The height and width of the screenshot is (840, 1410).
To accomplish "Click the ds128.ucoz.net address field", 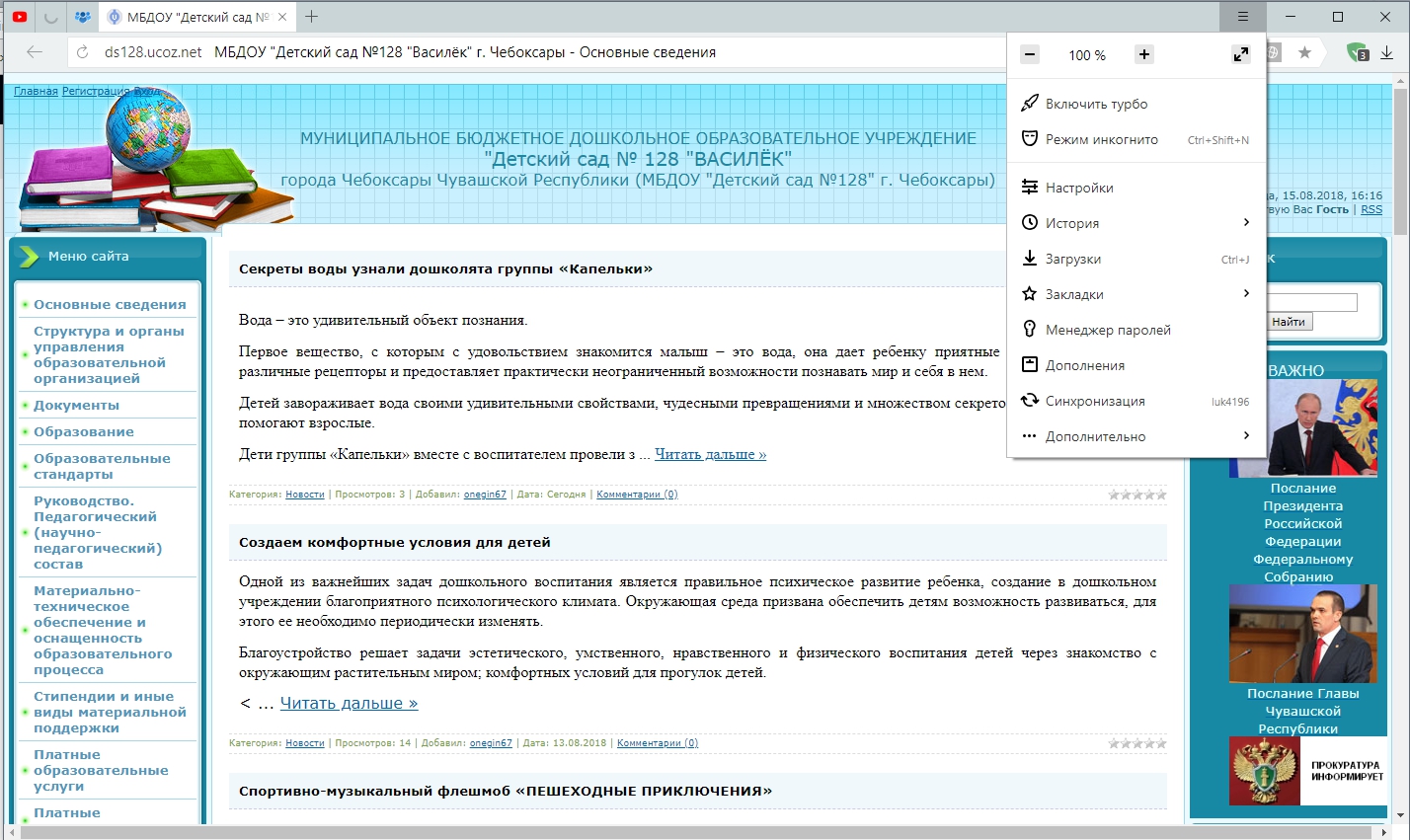I will click(x=153, y=52).
